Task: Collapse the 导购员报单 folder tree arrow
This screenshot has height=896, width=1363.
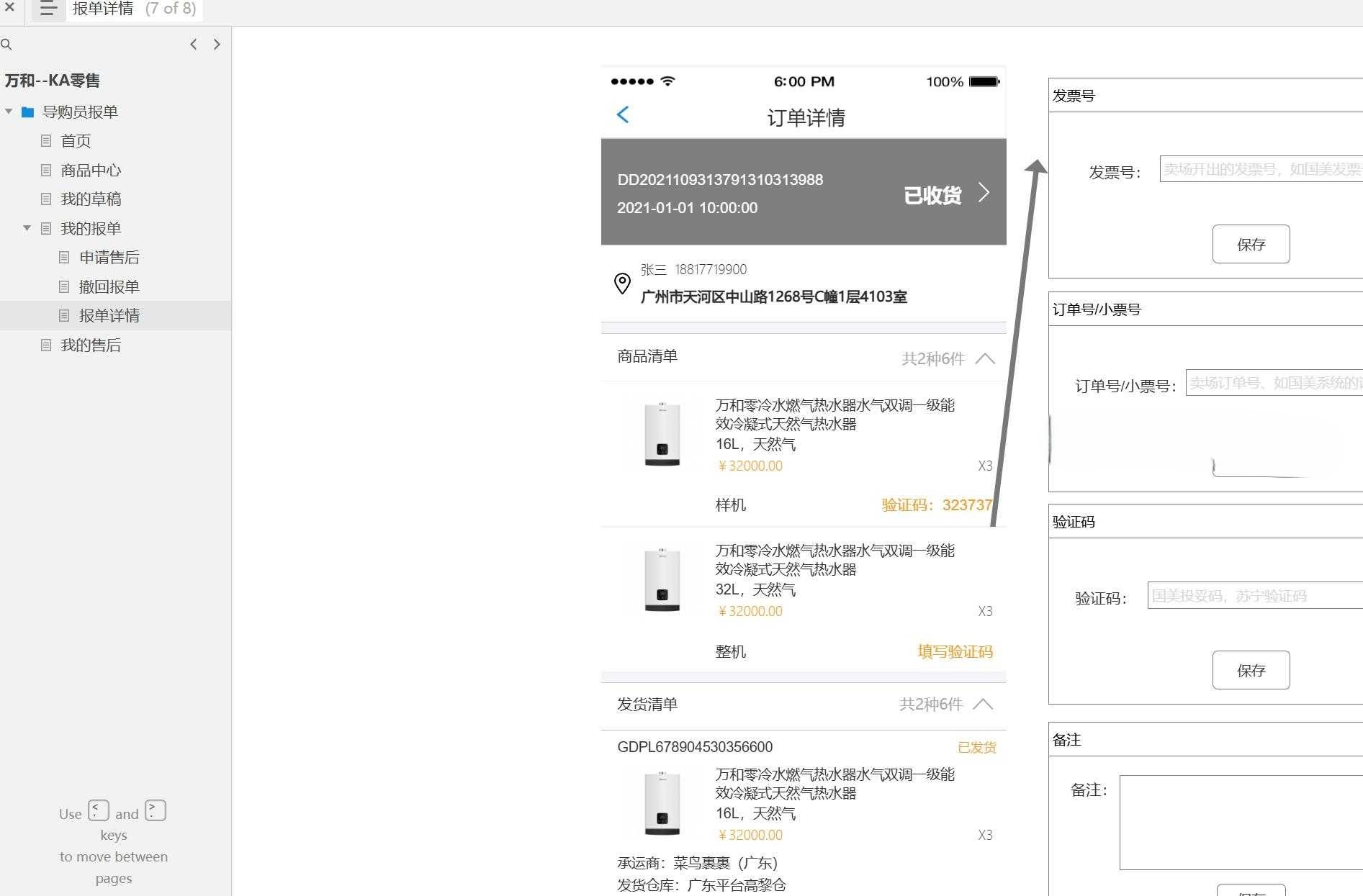Action: point(9,112)
